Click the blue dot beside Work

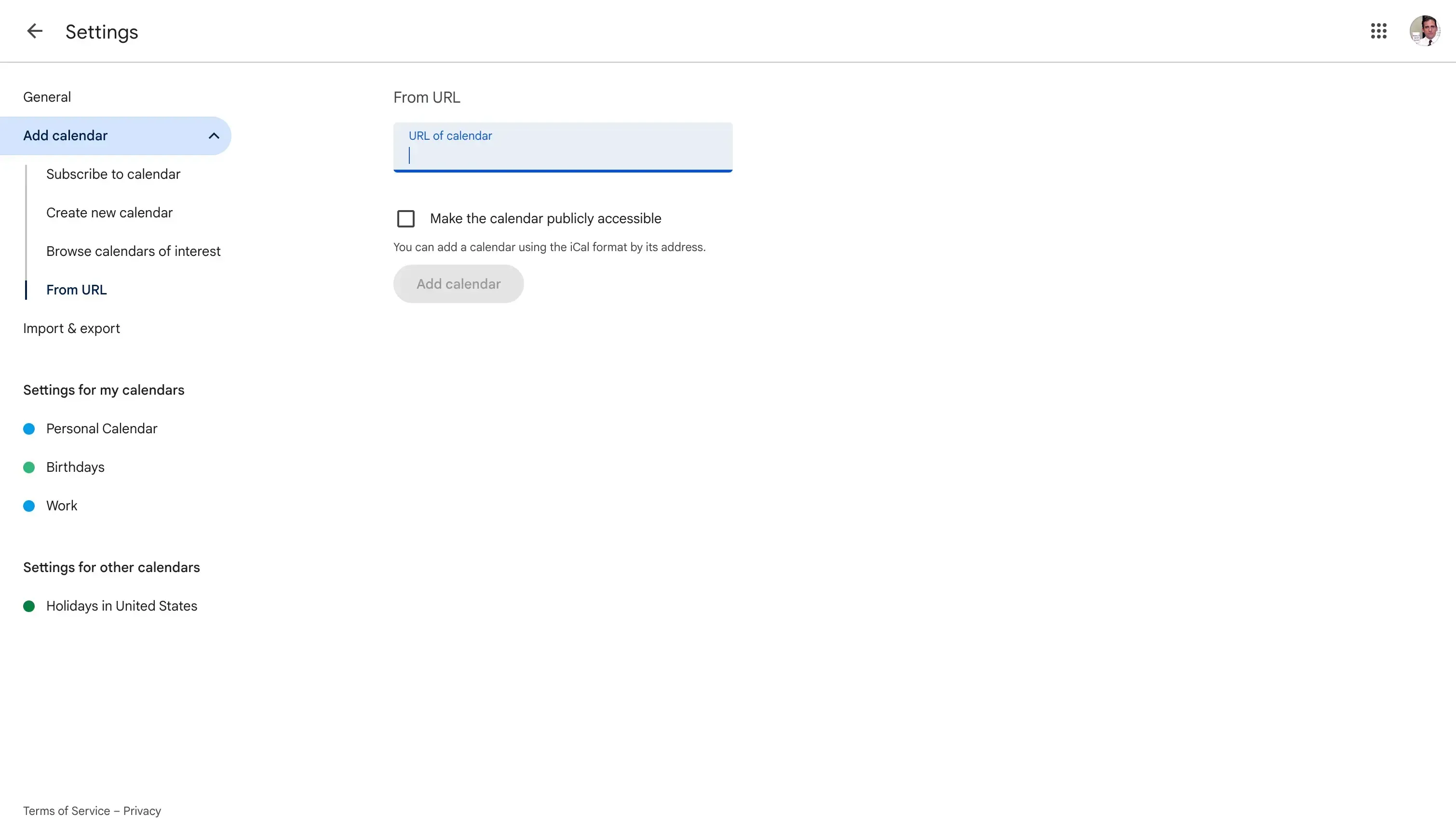(29, 506)
